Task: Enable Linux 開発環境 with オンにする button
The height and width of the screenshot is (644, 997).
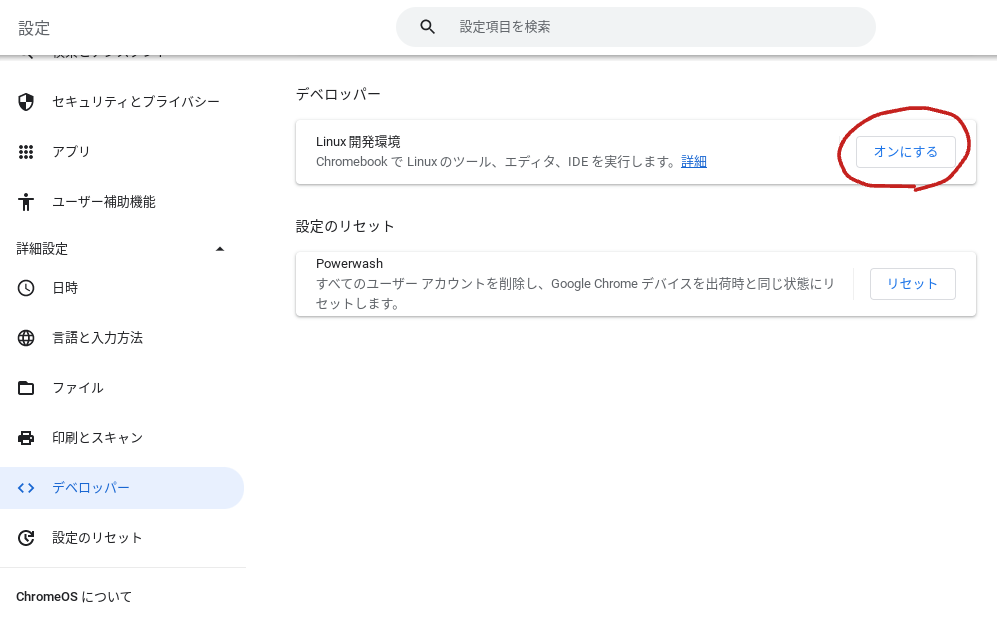Action: pyautogui.click(x=905, y=152)
